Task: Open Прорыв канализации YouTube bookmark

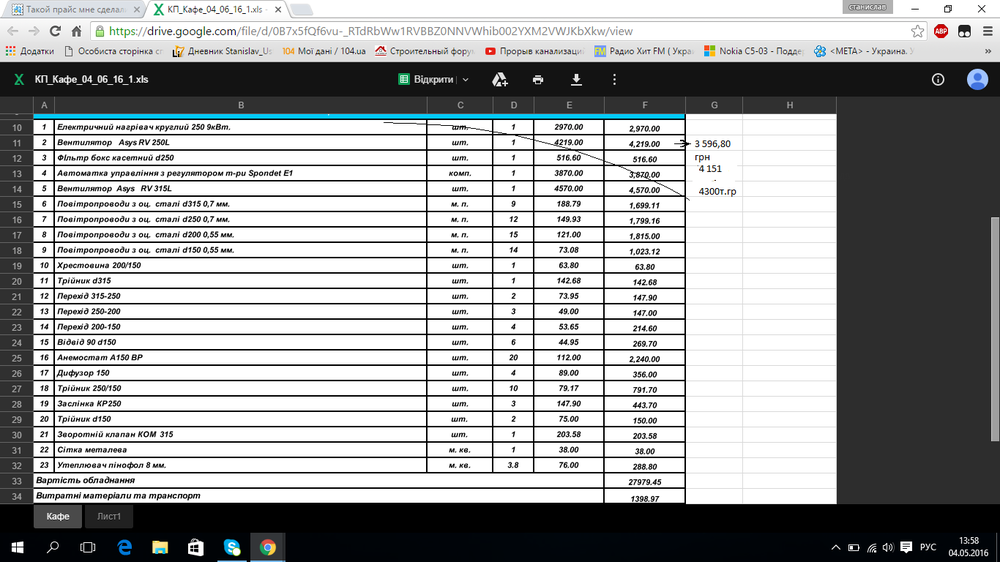Action: click(x=534, y=51)
